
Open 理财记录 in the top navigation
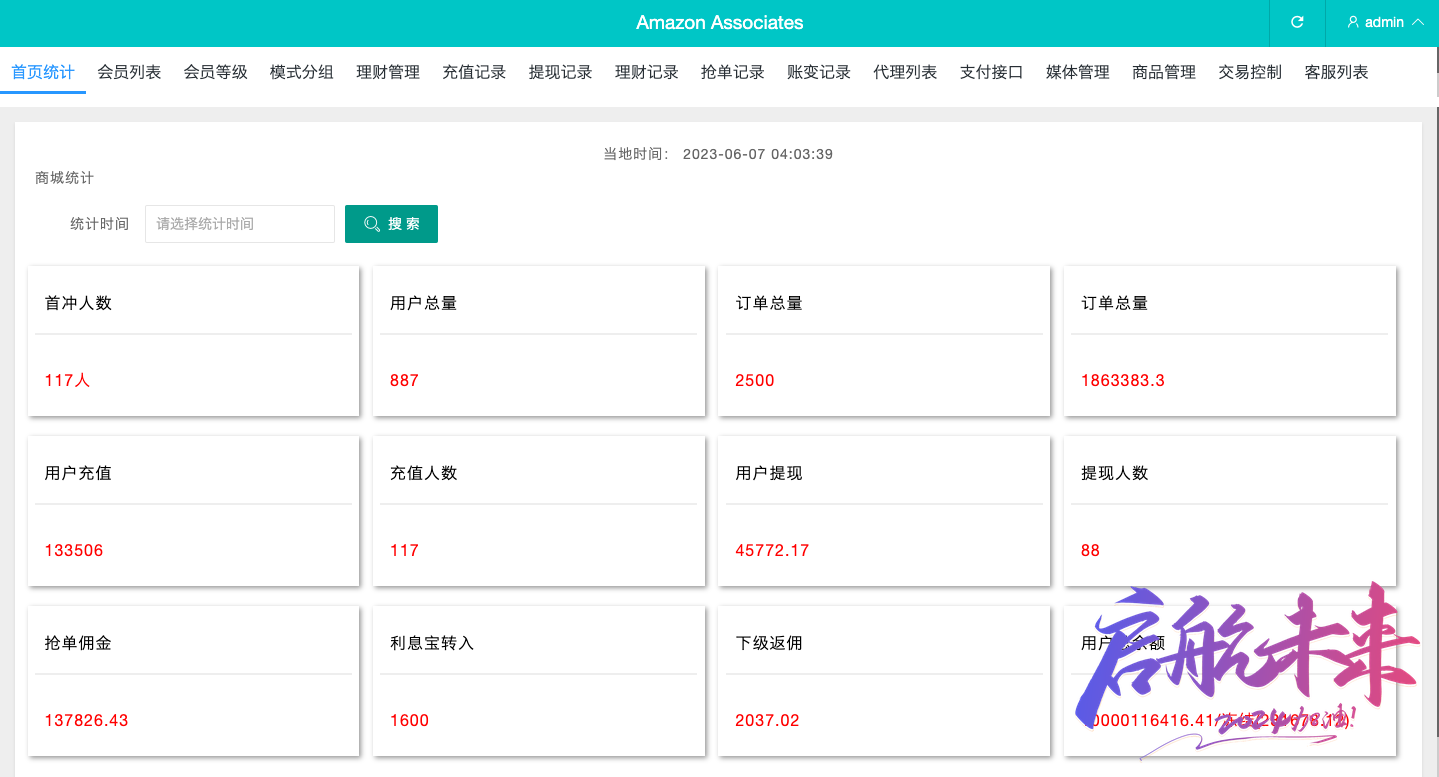[646, 72]
